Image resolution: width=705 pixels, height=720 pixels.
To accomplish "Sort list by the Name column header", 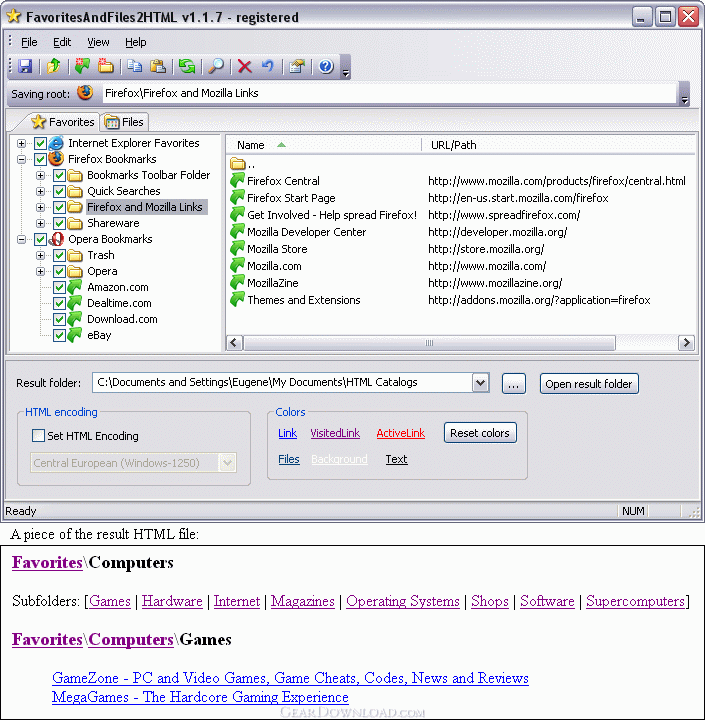I will point(323,145).
